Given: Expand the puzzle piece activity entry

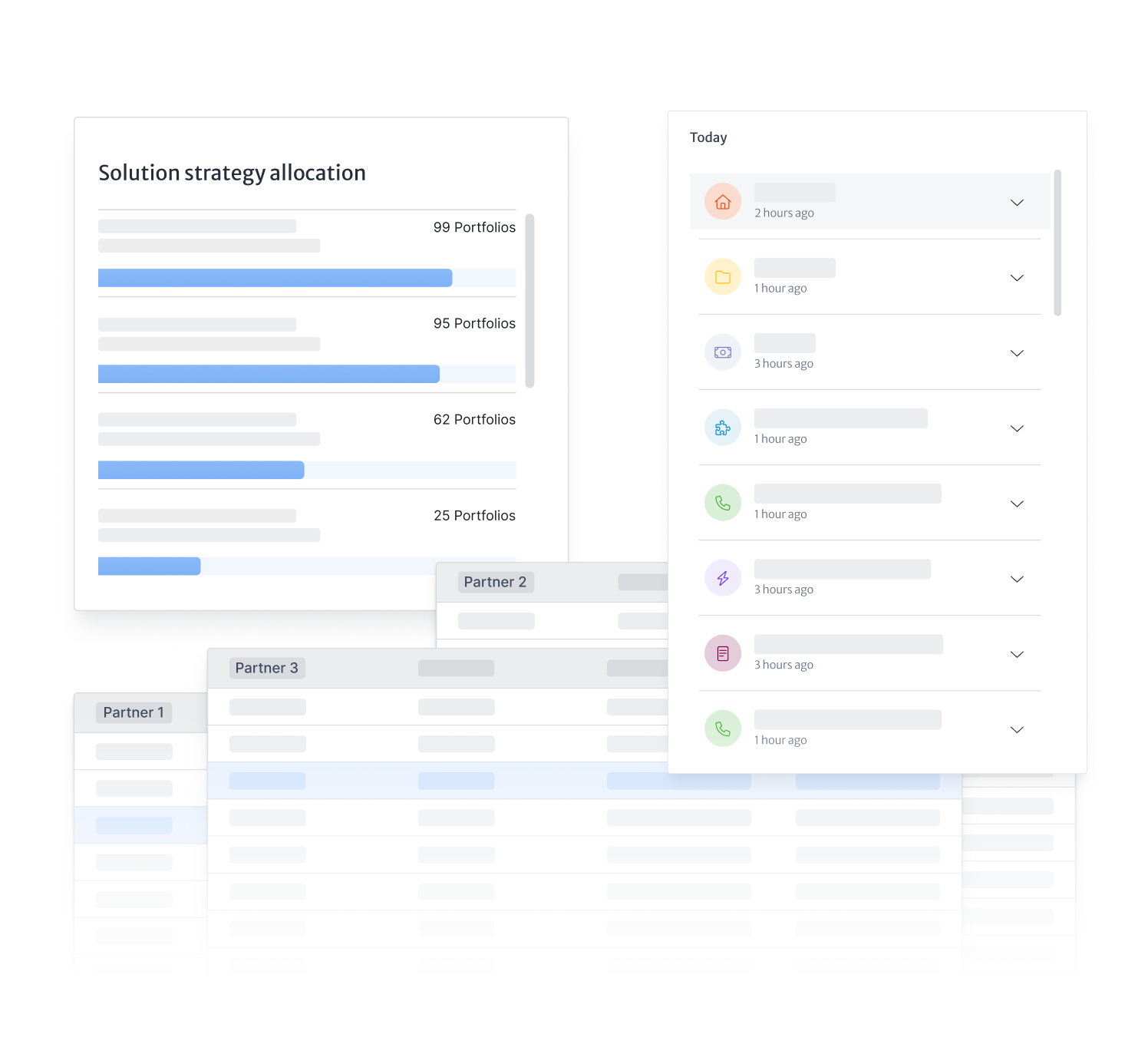Looking at the screenshot, I should click(1017, 428).
